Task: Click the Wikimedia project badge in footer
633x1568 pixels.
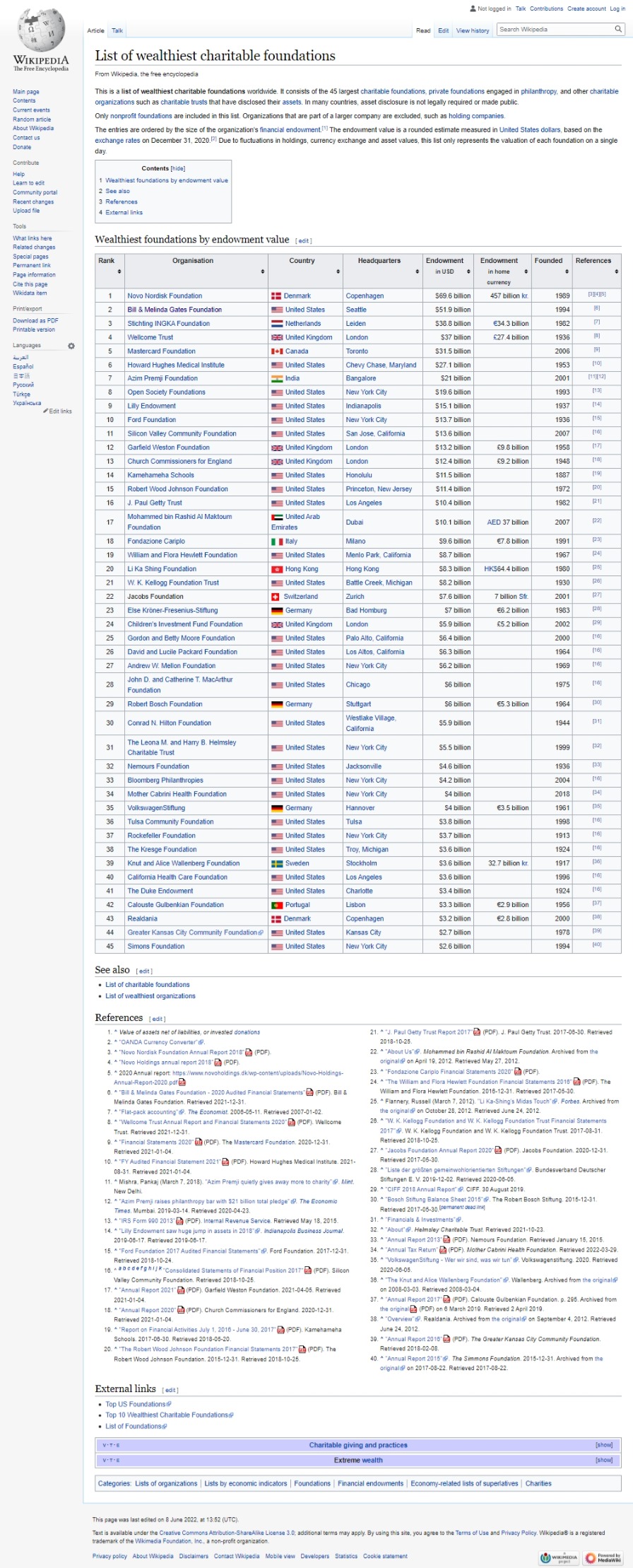Action: point(560,1557)
